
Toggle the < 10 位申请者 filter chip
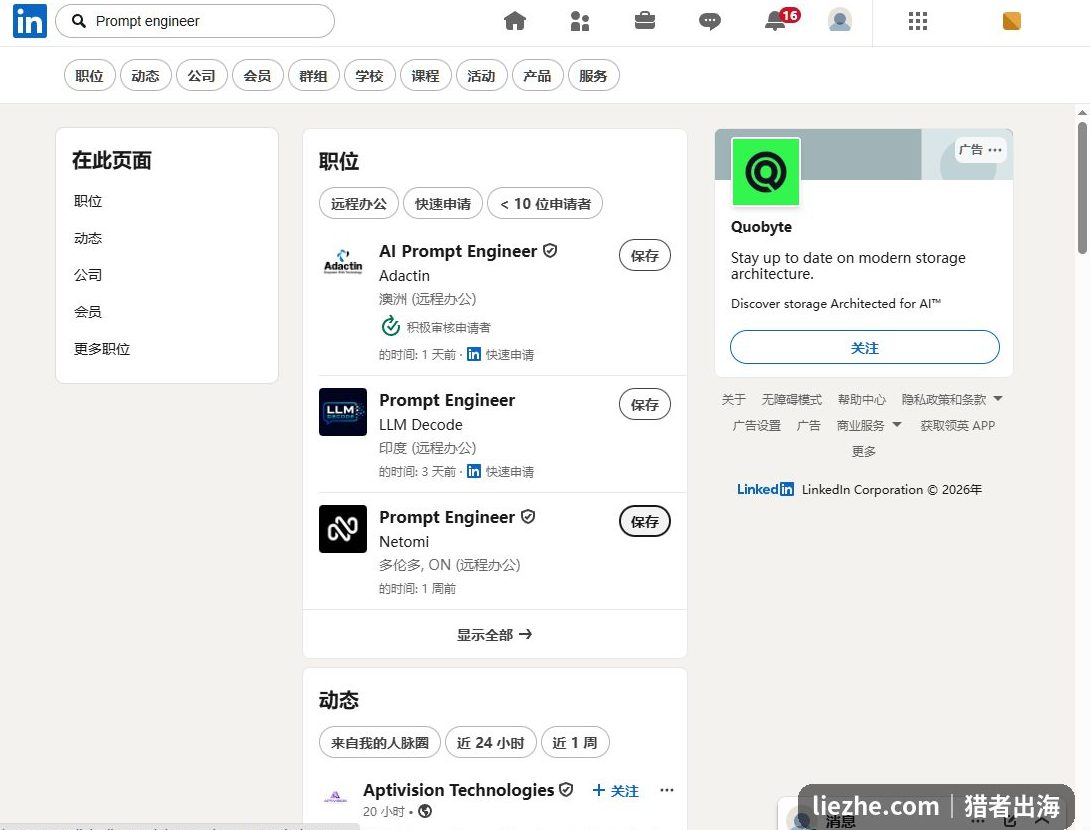(x=545, y=204)
